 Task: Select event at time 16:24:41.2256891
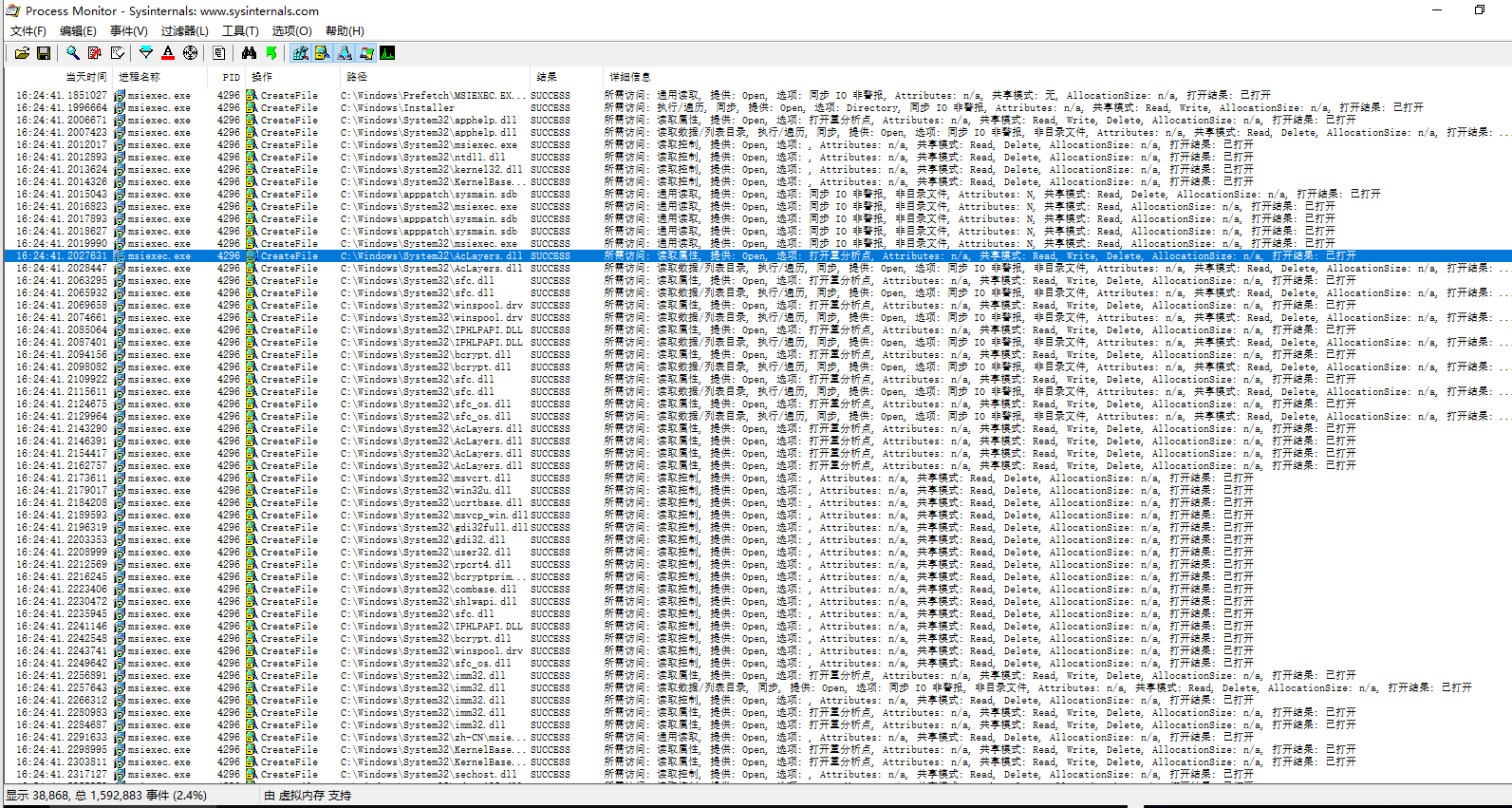click(757, 675)
